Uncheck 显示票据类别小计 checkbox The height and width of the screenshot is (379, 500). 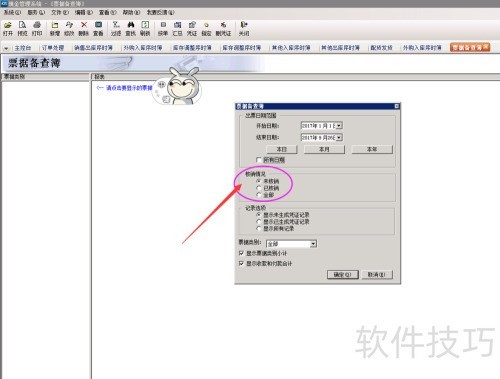[x=241, y=253]
